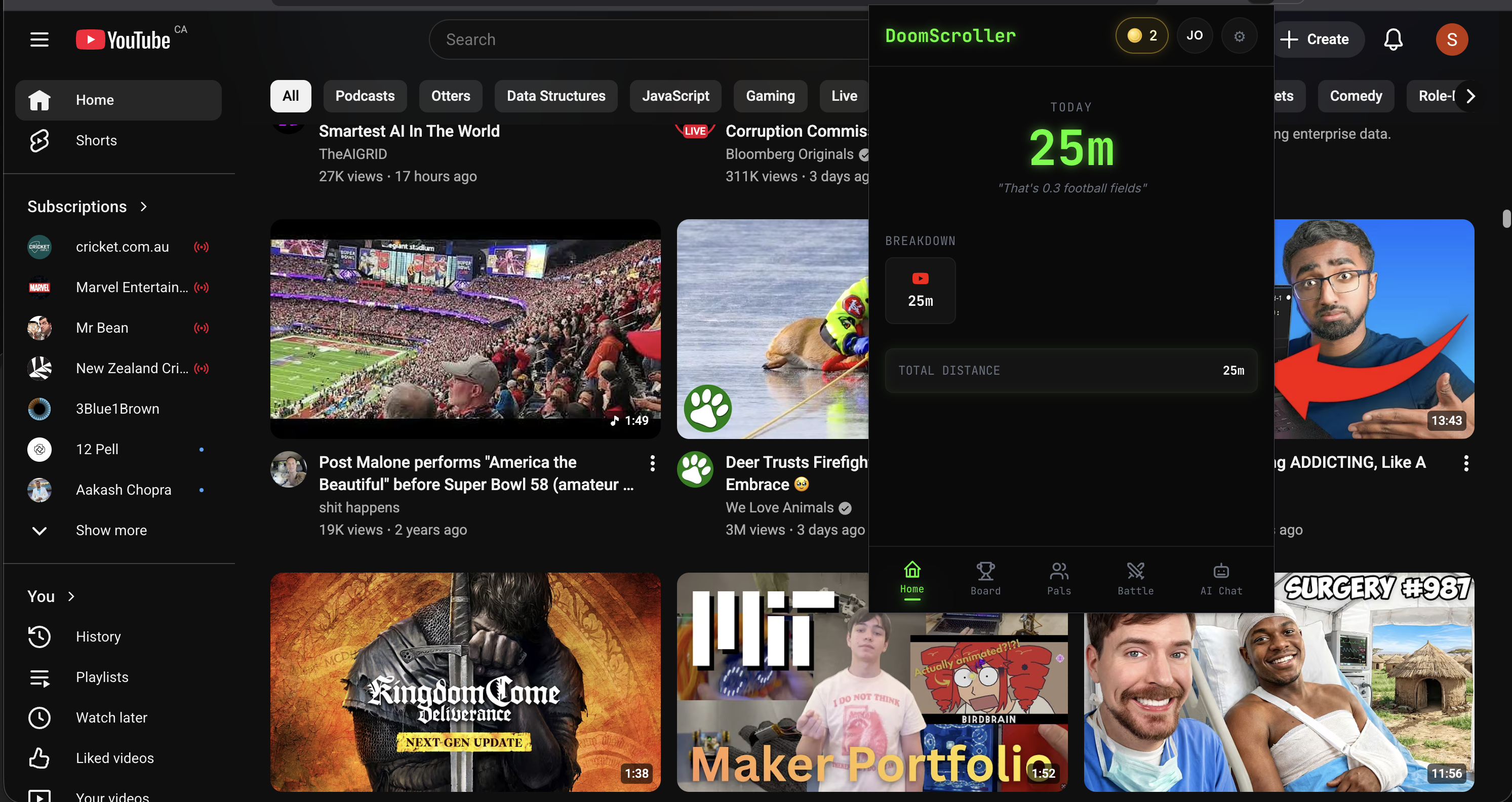Open options menu for Post Malone video
1512x802 pixels.
(652, 463)
